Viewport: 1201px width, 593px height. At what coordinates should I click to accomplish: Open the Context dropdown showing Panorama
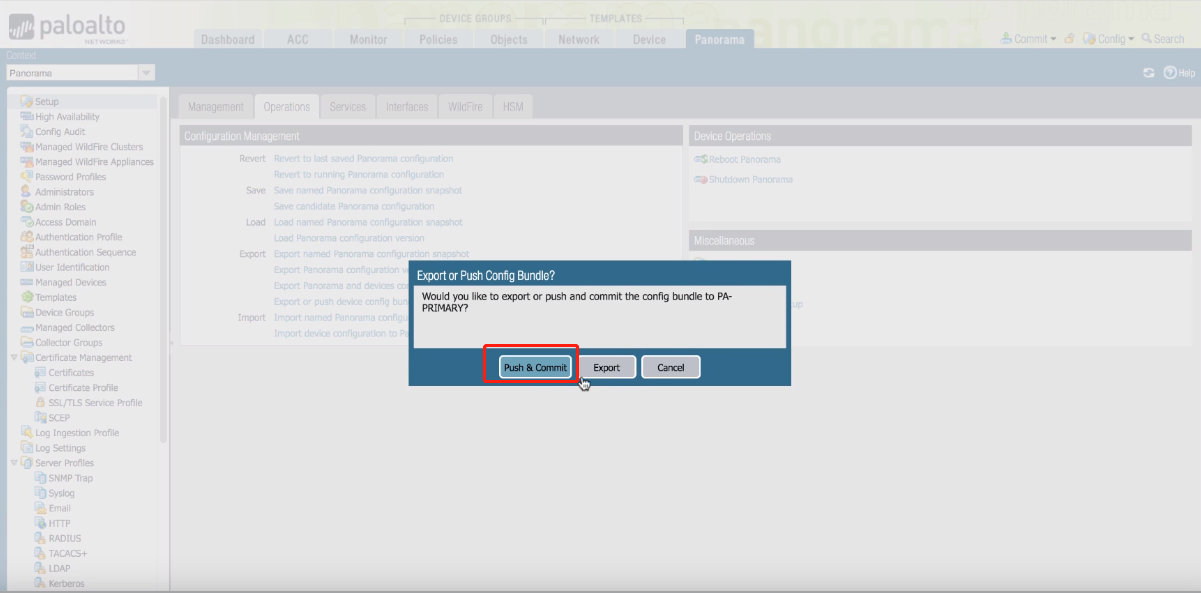[x=146, y=73]
